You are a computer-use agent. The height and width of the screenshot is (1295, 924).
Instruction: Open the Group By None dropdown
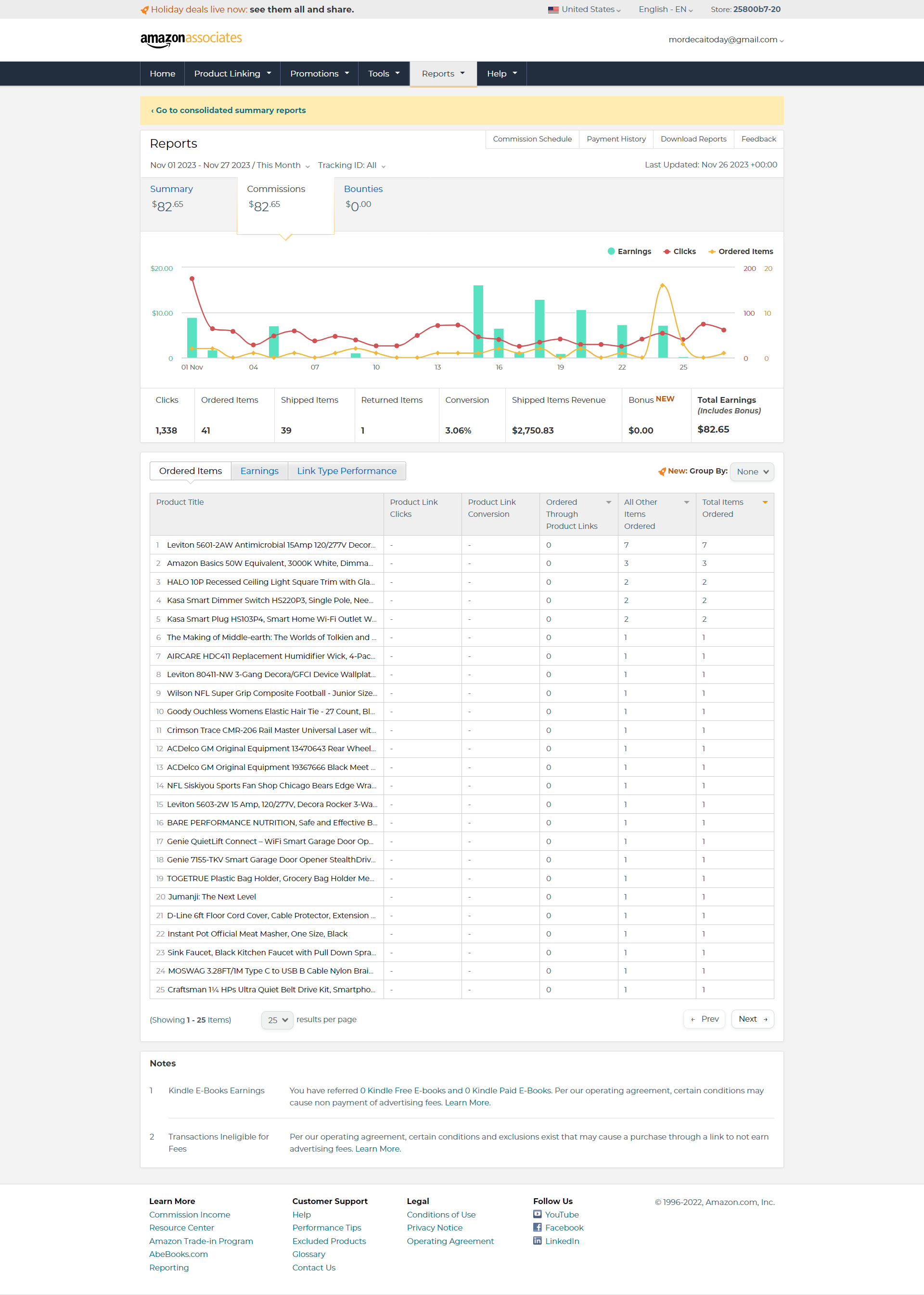(752, 472)
